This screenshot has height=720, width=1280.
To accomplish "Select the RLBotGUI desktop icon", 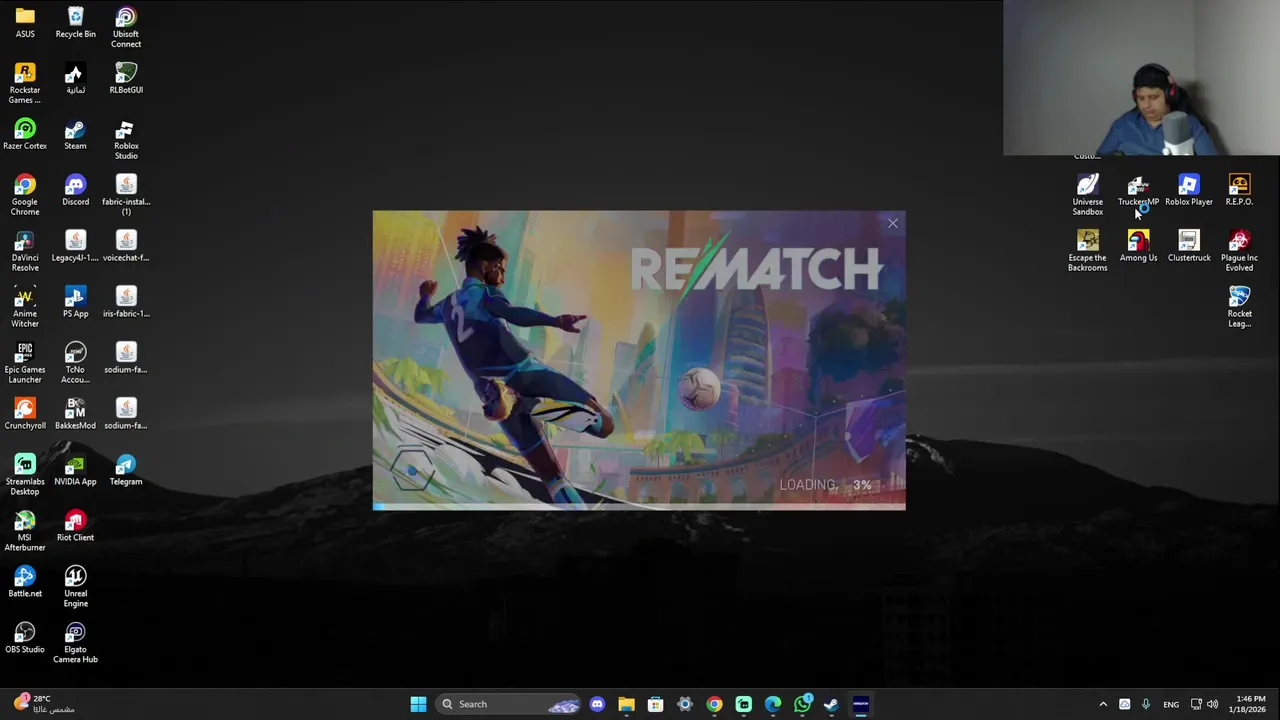I will [x=126, y=78].
